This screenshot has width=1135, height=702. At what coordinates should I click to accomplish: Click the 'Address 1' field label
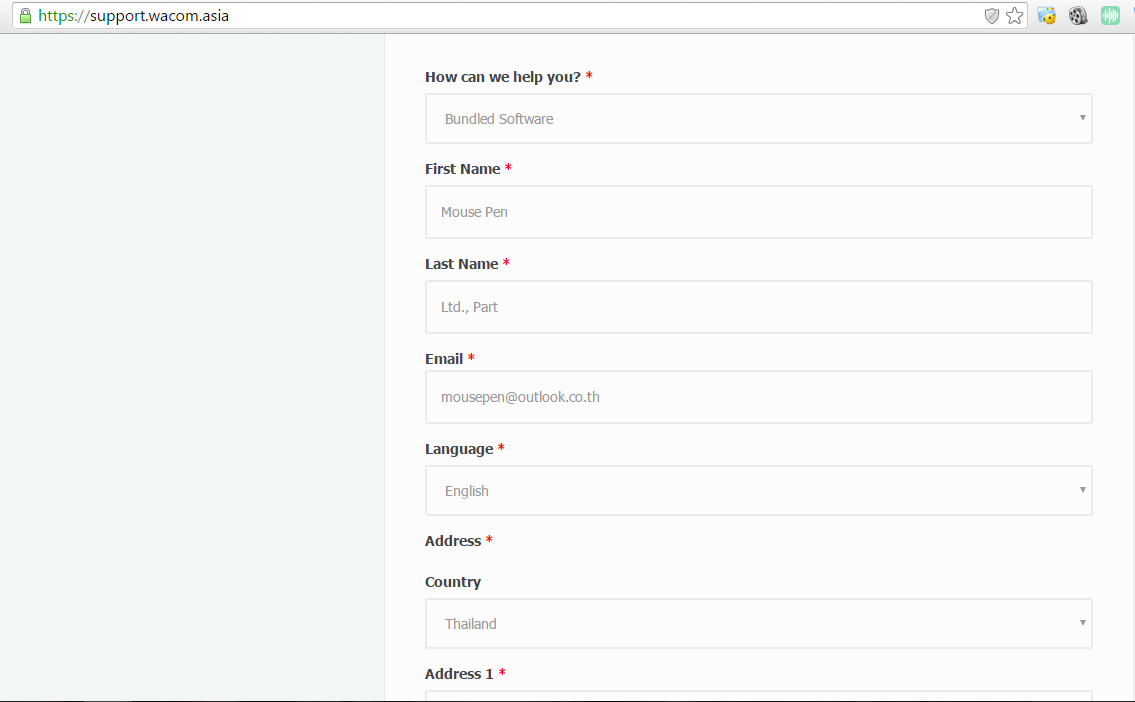click(459, 674)
